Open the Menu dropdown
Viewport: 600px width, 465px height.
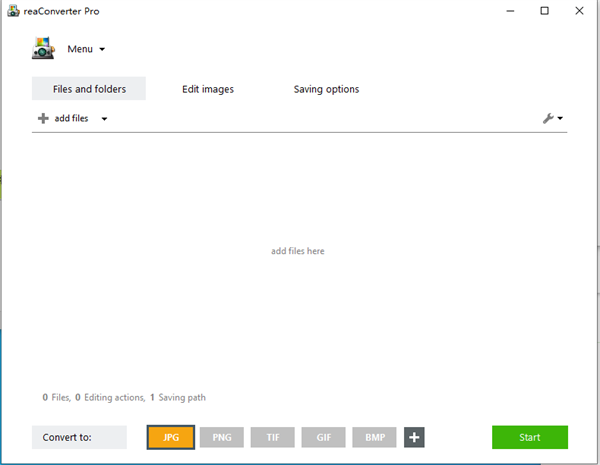pyautogui.click(x=86, y=49)
